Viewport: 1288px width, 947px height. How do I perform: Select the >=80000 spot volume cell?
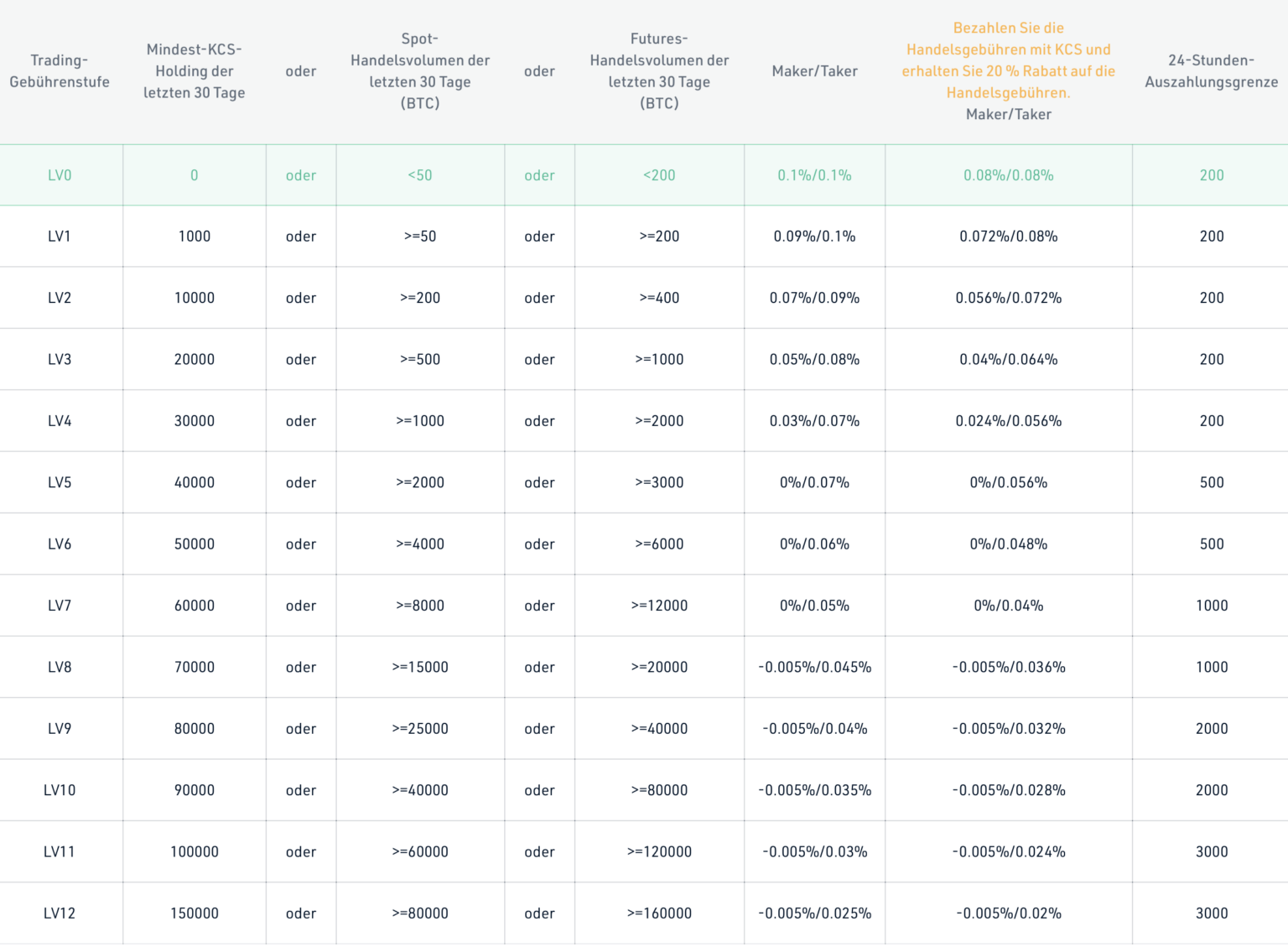pyautogui.click(x=420, y=913)
